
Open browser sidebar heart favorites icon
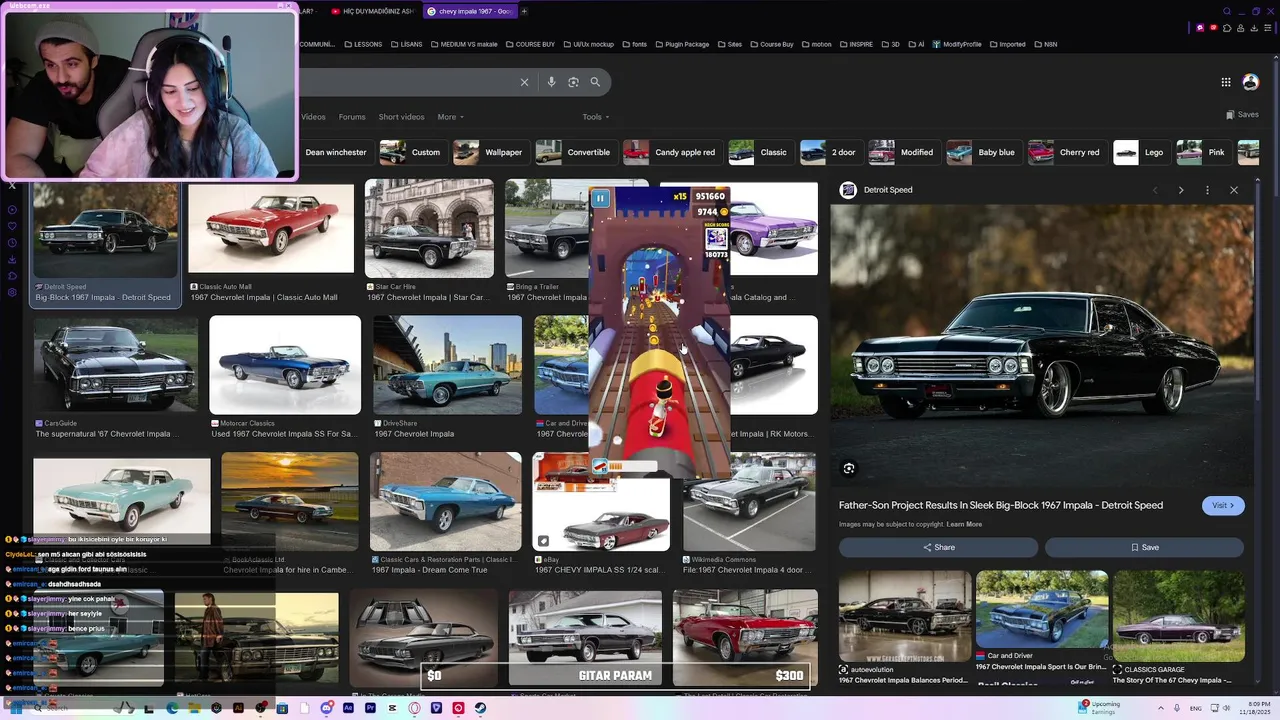tap(12, 226)
